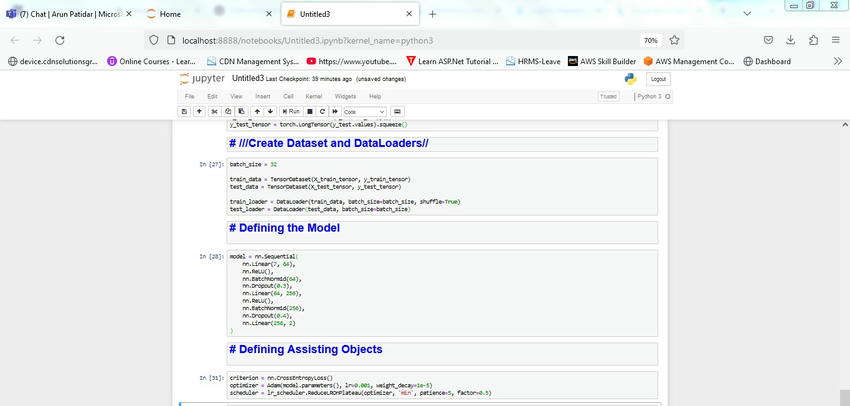Select the Defining the Model heading cell

coord(442,233)
